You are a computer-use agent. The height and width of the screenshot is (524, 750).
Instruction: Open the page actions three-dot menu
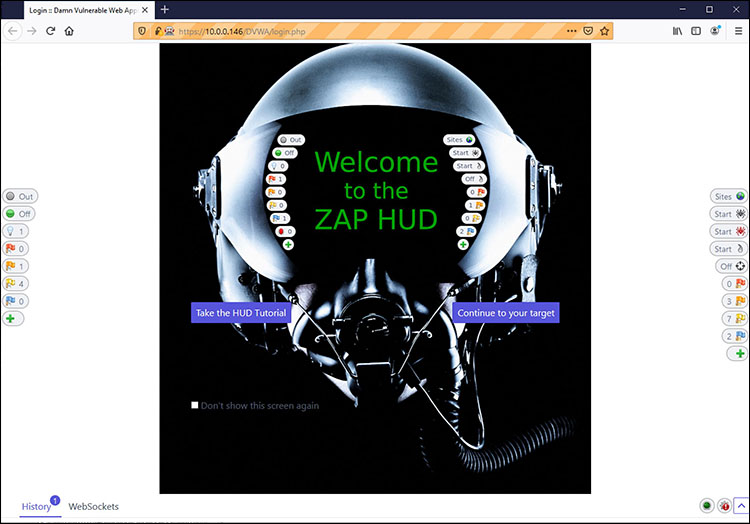point(572,31)
